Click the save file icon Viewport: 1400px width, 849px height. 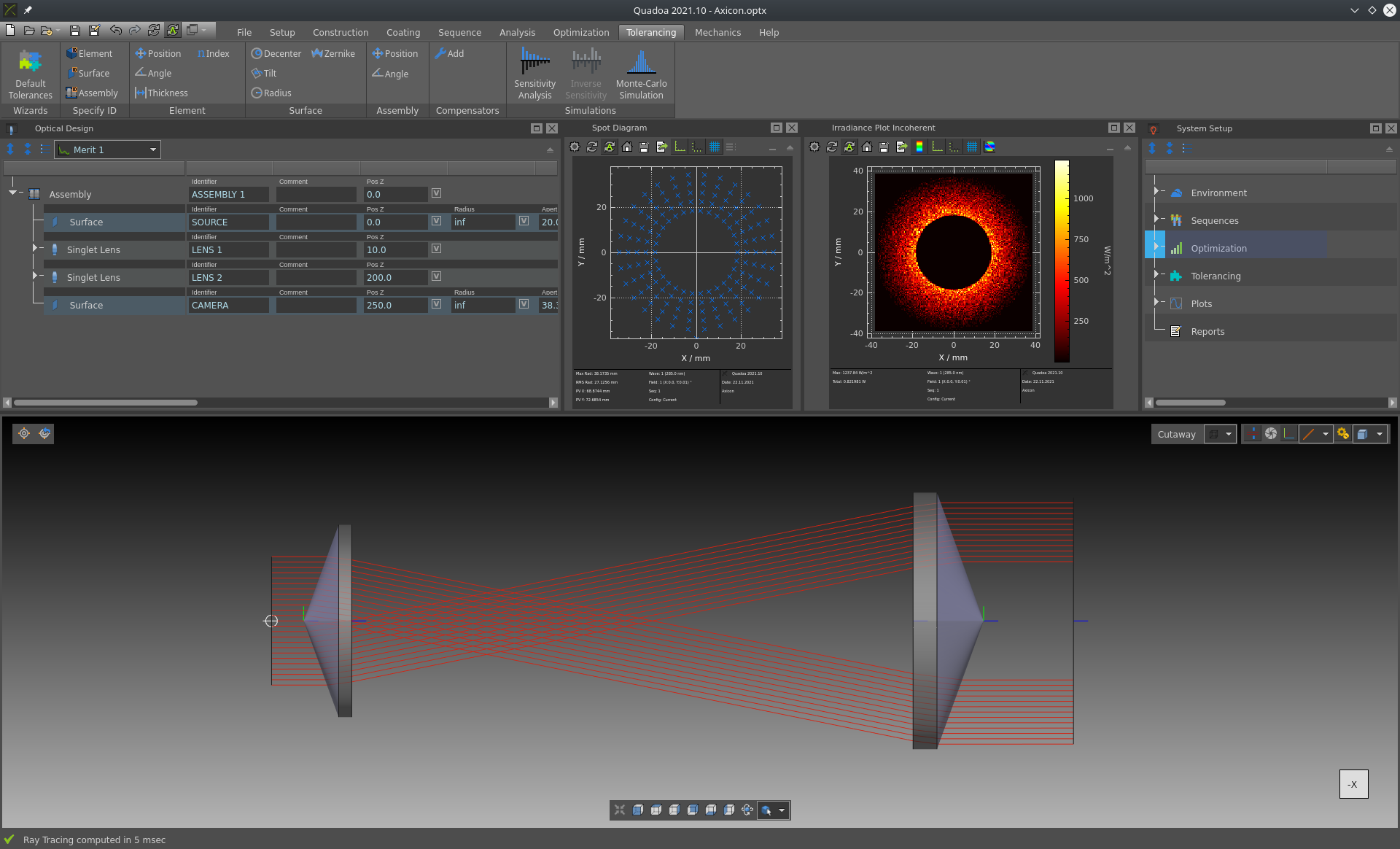point(74,30)
